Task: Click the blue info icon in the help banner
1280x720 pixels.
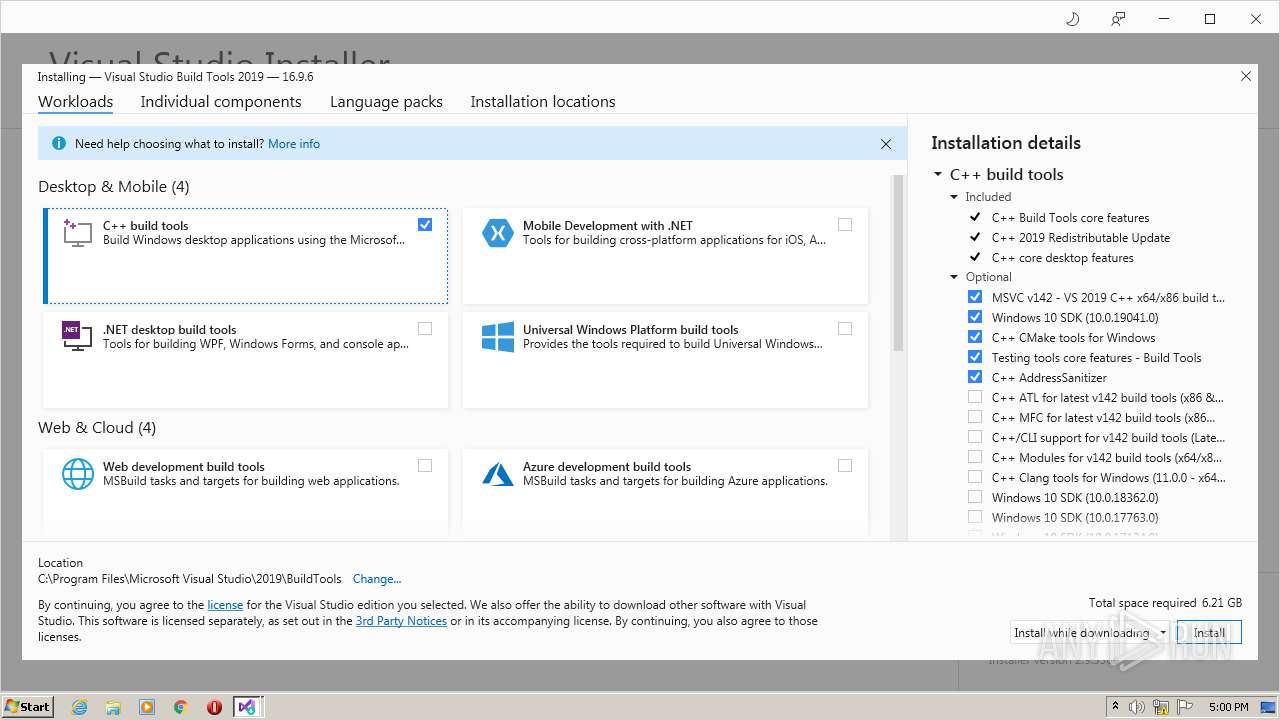Action: [58, 144]
